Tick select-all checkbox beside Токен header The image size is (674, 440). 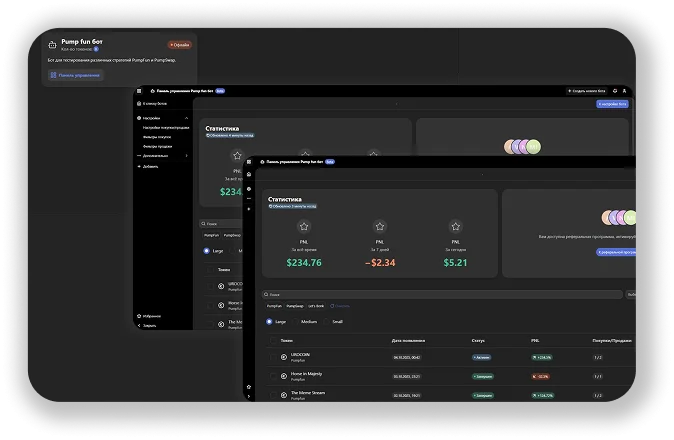pyautogui.click(x=273, y=340)
